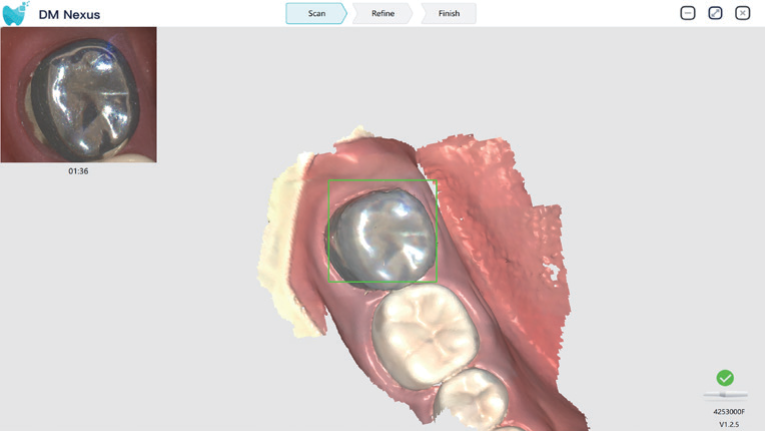Click the 01:36 scan timer
The height and width of the screenshot is (443, 773).
pos(78,171)
